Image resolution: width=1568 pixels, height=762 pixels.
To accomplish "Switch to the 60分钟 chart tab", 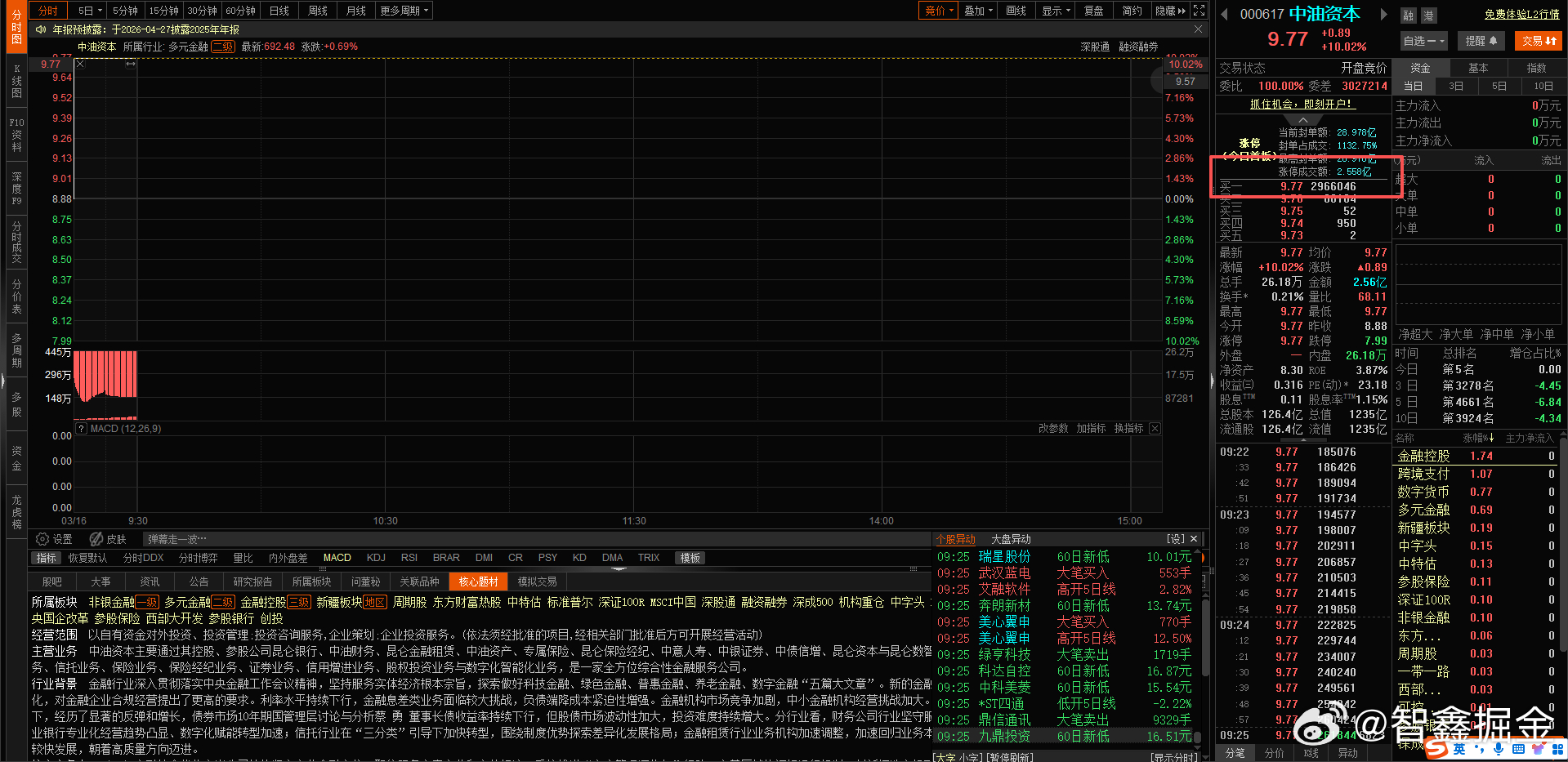I will pos(241,11).
